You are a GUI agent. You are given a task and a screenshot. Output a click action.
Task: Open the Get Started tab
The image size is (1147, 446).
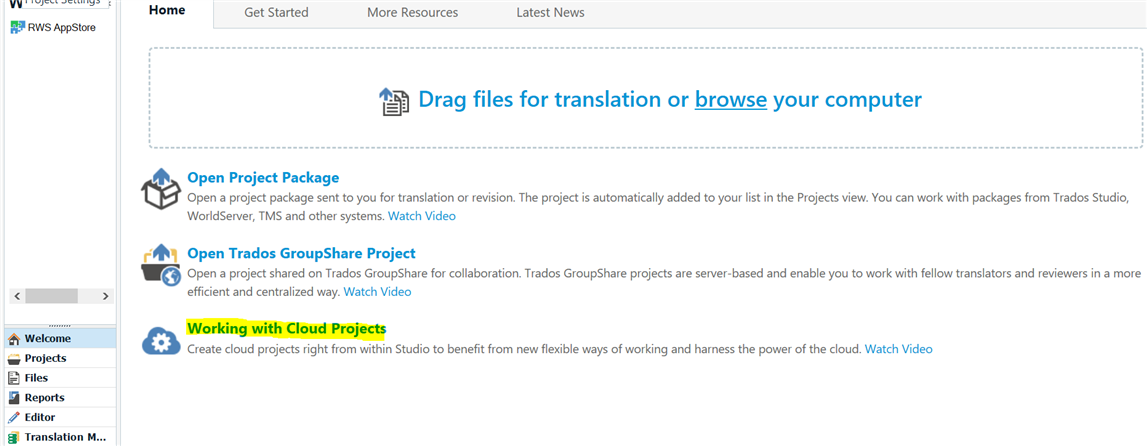(x=277, y=12)
